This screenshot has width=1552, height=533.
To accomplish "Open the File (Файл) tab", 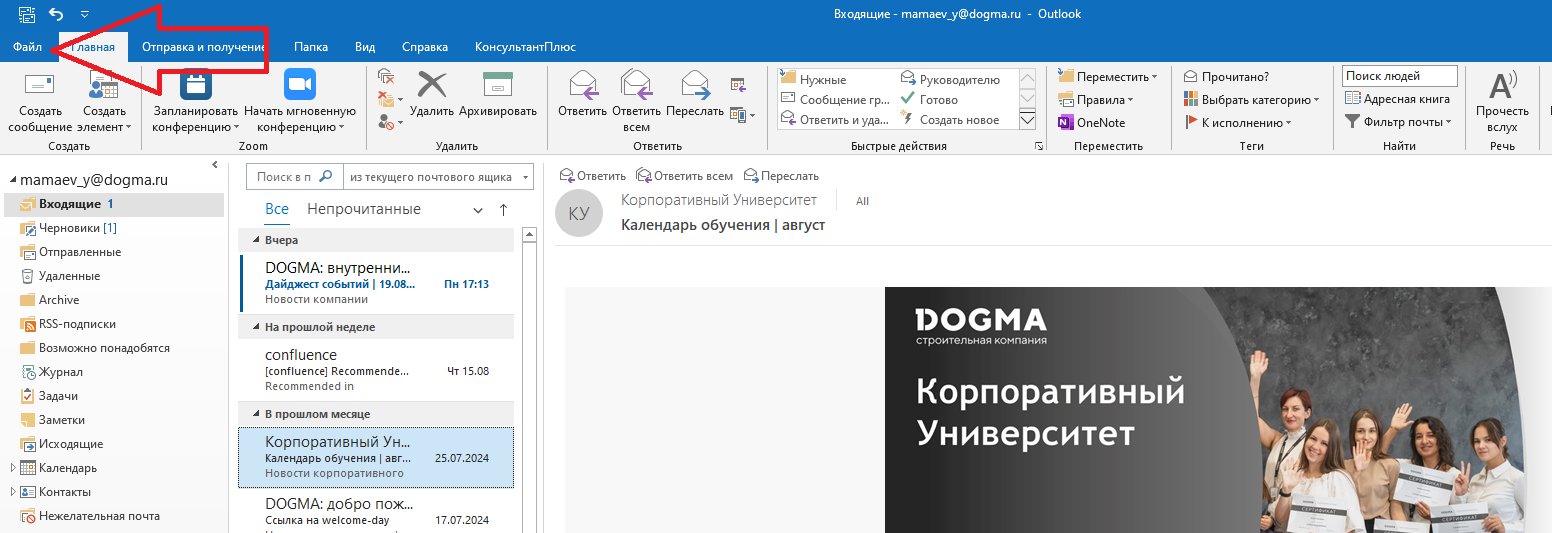I will click(27, 47).
